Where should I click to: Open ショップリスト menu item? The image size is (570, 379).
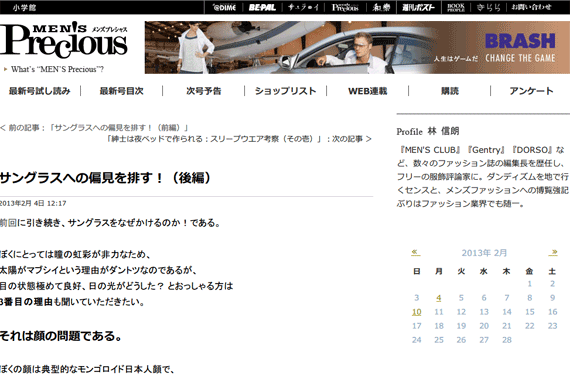tap(285, 91)
